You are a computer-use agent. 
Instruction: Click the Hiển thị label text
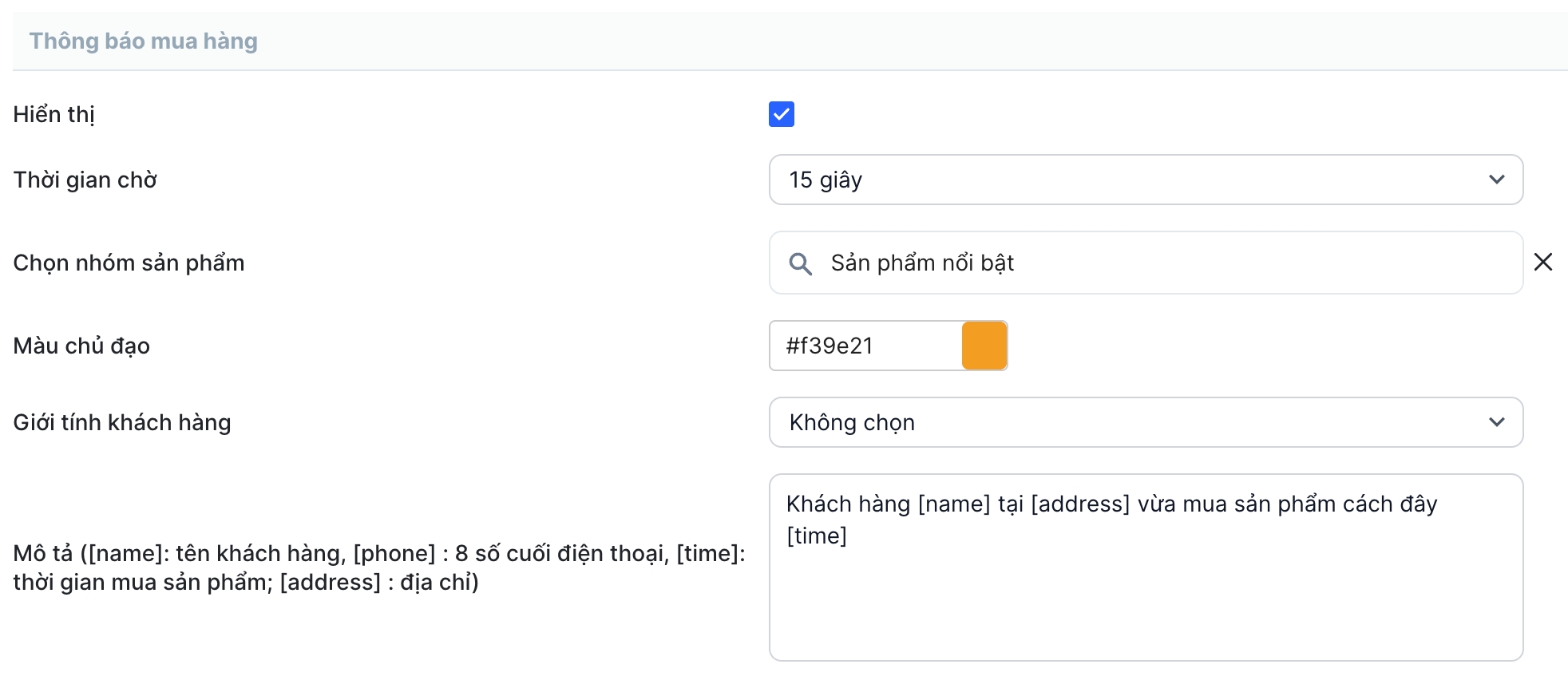[x=53, y=114]
